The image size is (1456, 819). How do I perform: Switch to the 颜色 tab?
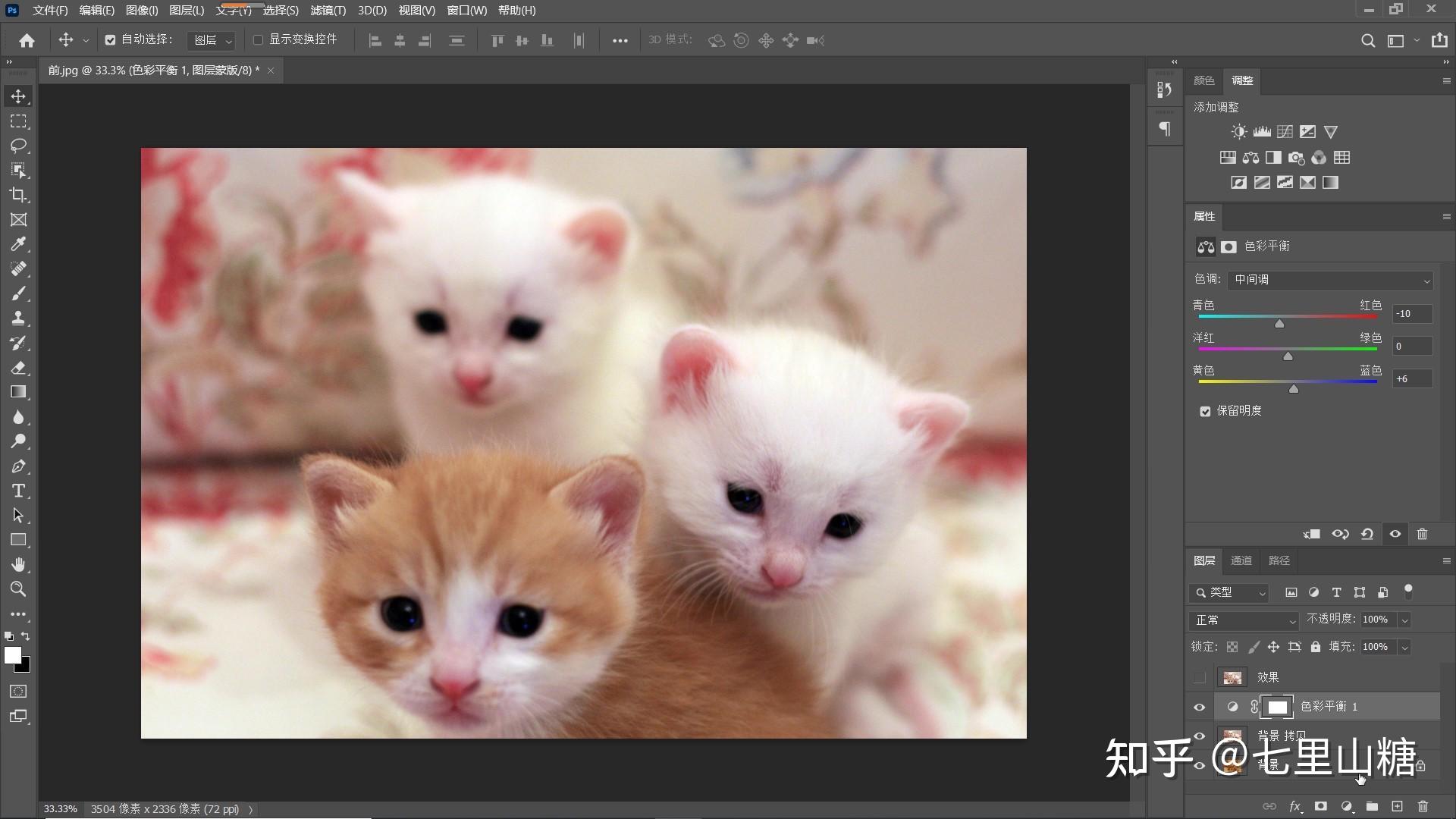(x=1203, y=80)
